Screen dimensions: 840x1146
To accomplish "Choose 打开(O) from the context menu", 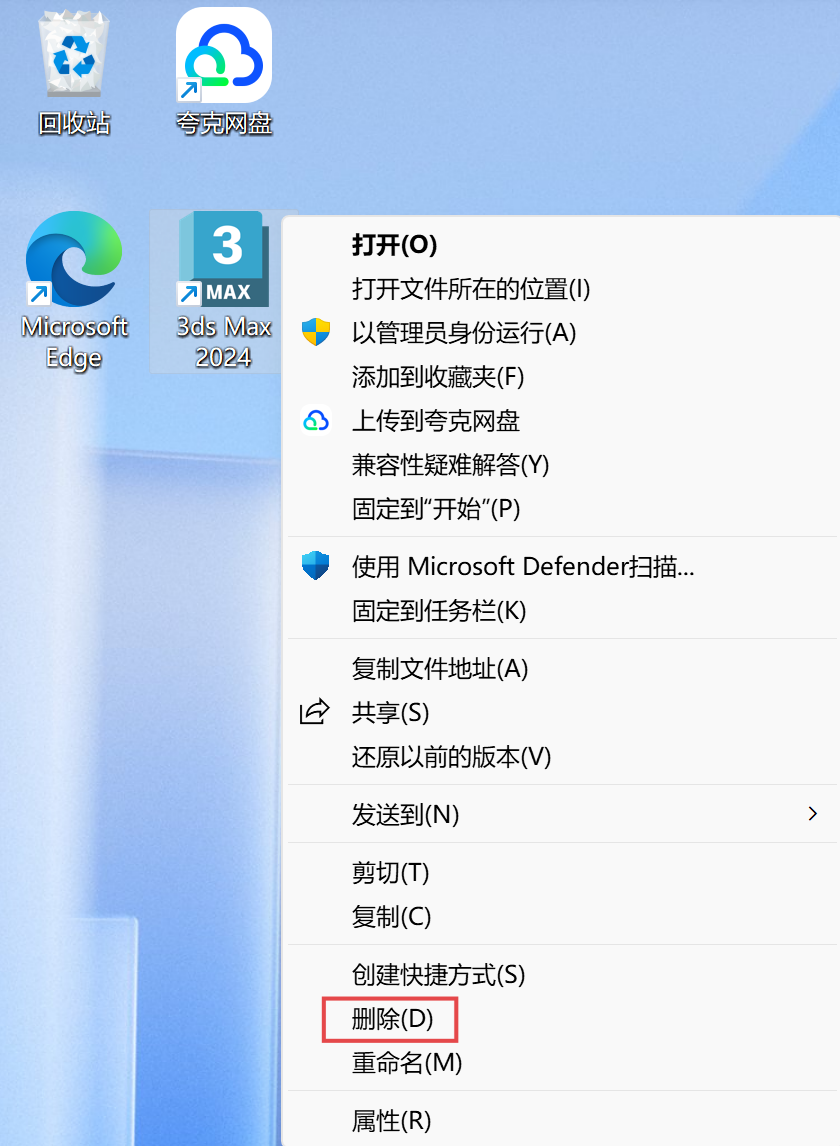I will 394,245.
